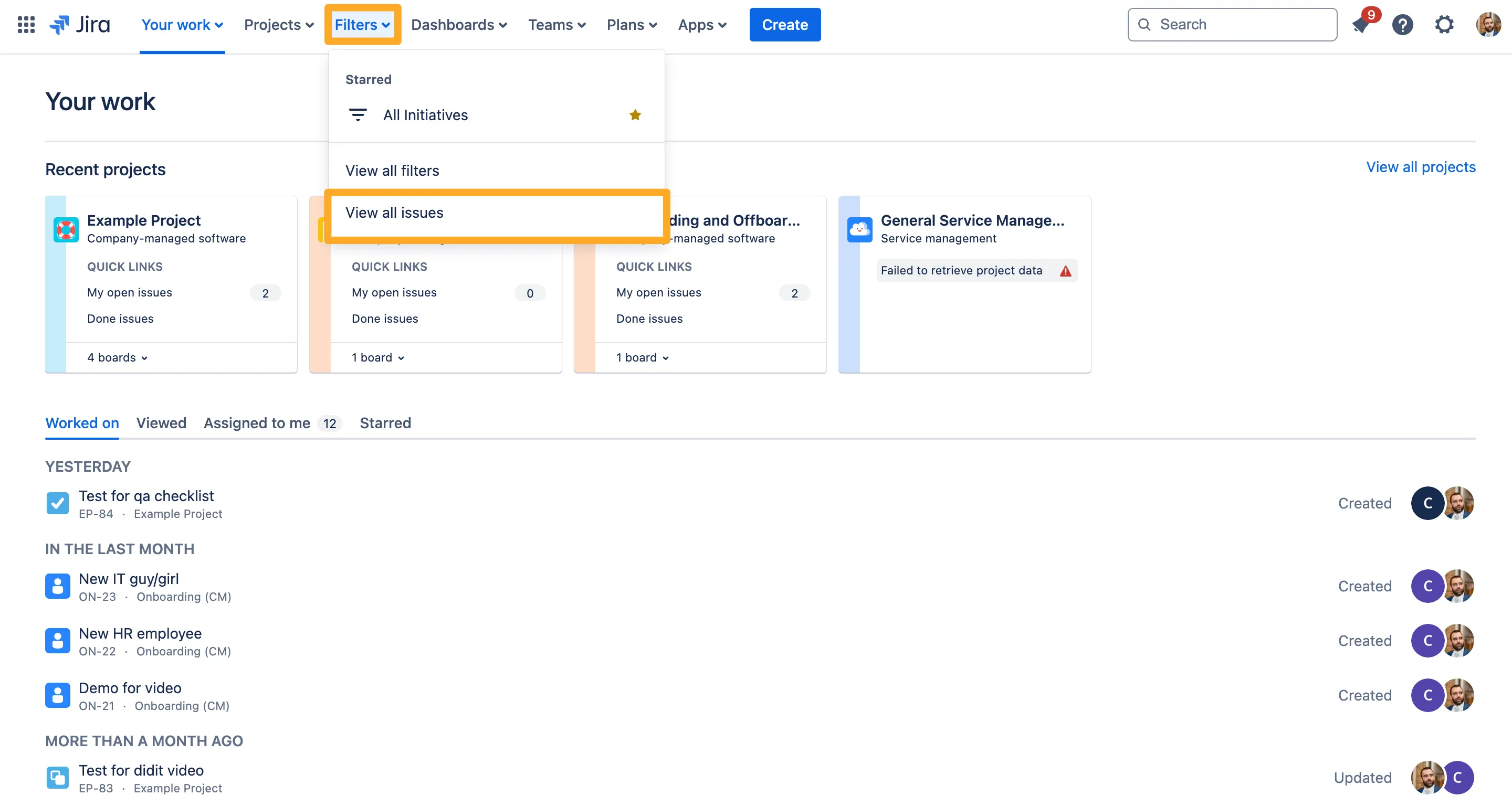Expand the 4 boards dropdown

point(118,357)
